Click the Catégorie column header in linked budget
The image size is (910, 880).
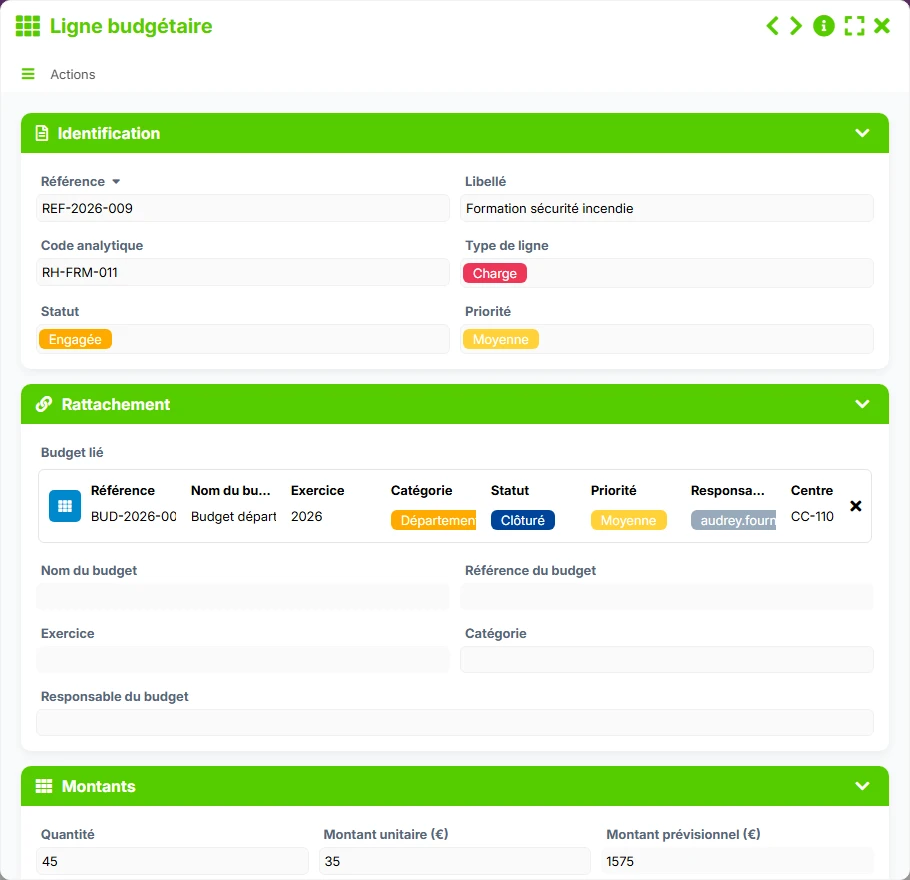point(421,491)
